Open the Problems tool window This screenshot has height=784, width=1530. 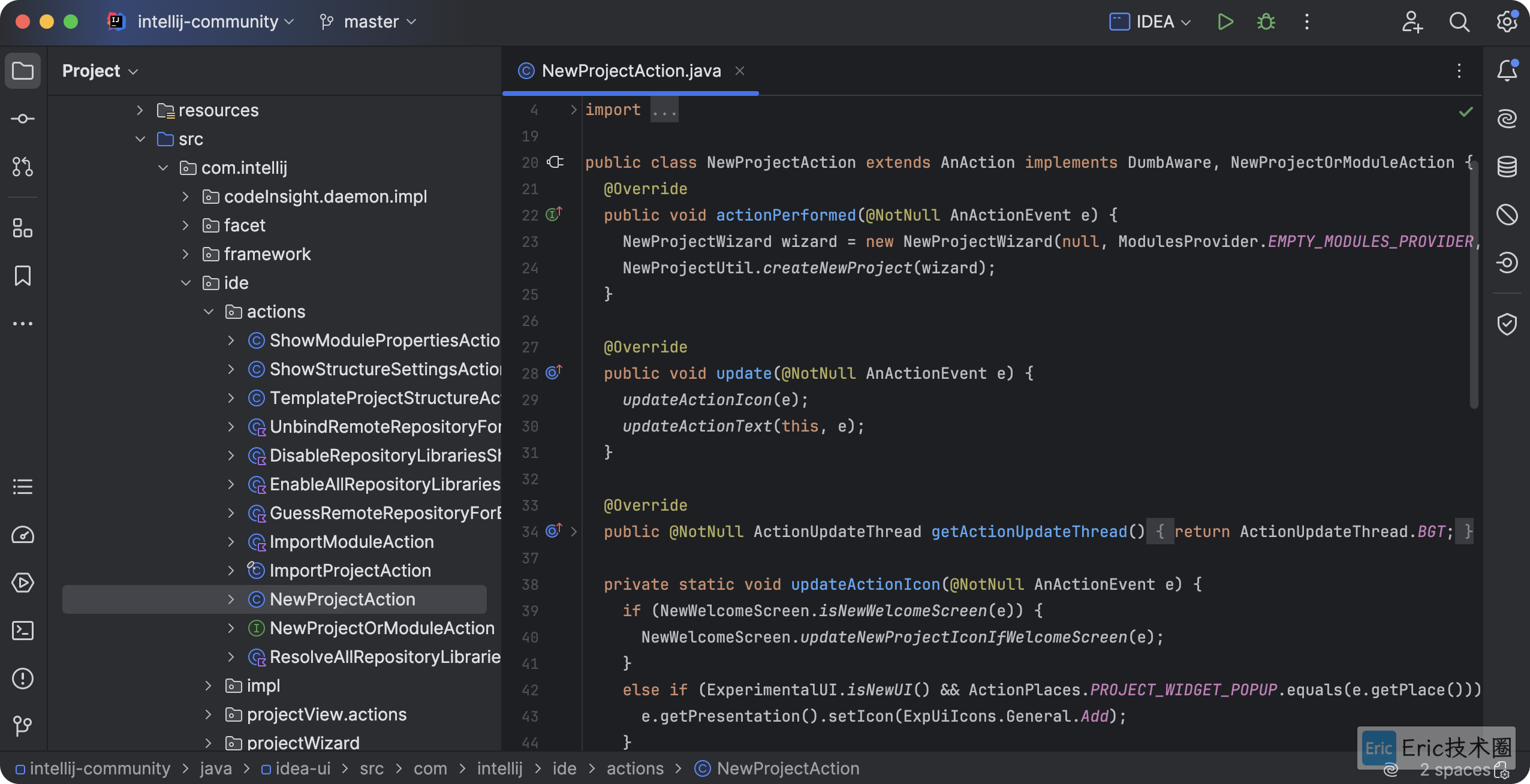tap(23, 679)
